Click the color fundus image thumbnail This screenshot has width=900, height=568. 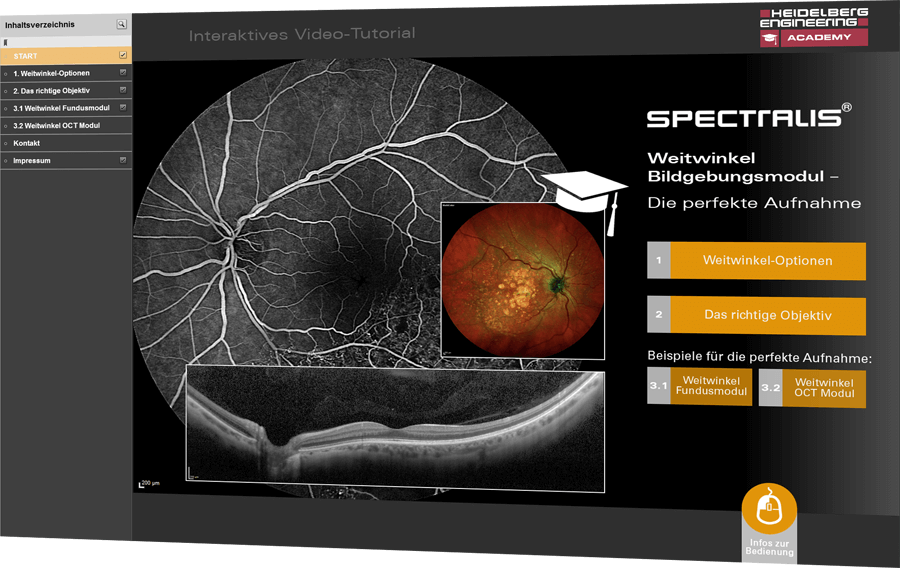pos(521,278)
